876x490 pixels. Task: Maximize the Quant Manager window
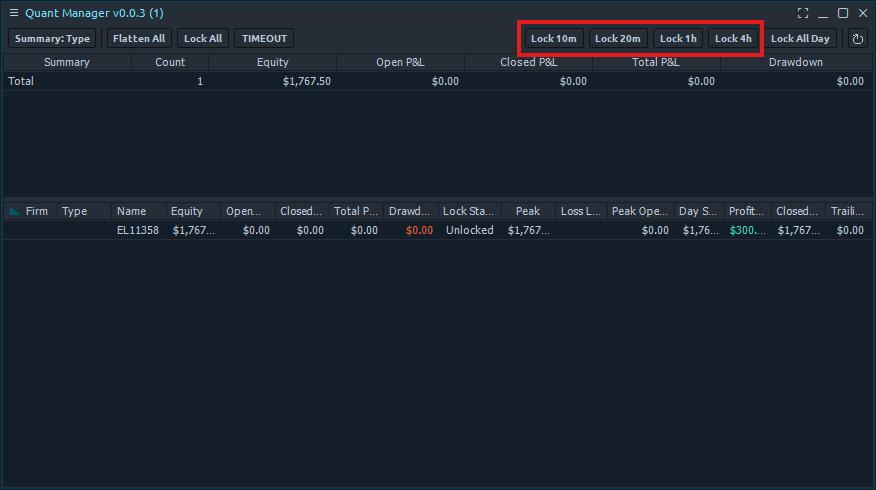click(843, 13)
